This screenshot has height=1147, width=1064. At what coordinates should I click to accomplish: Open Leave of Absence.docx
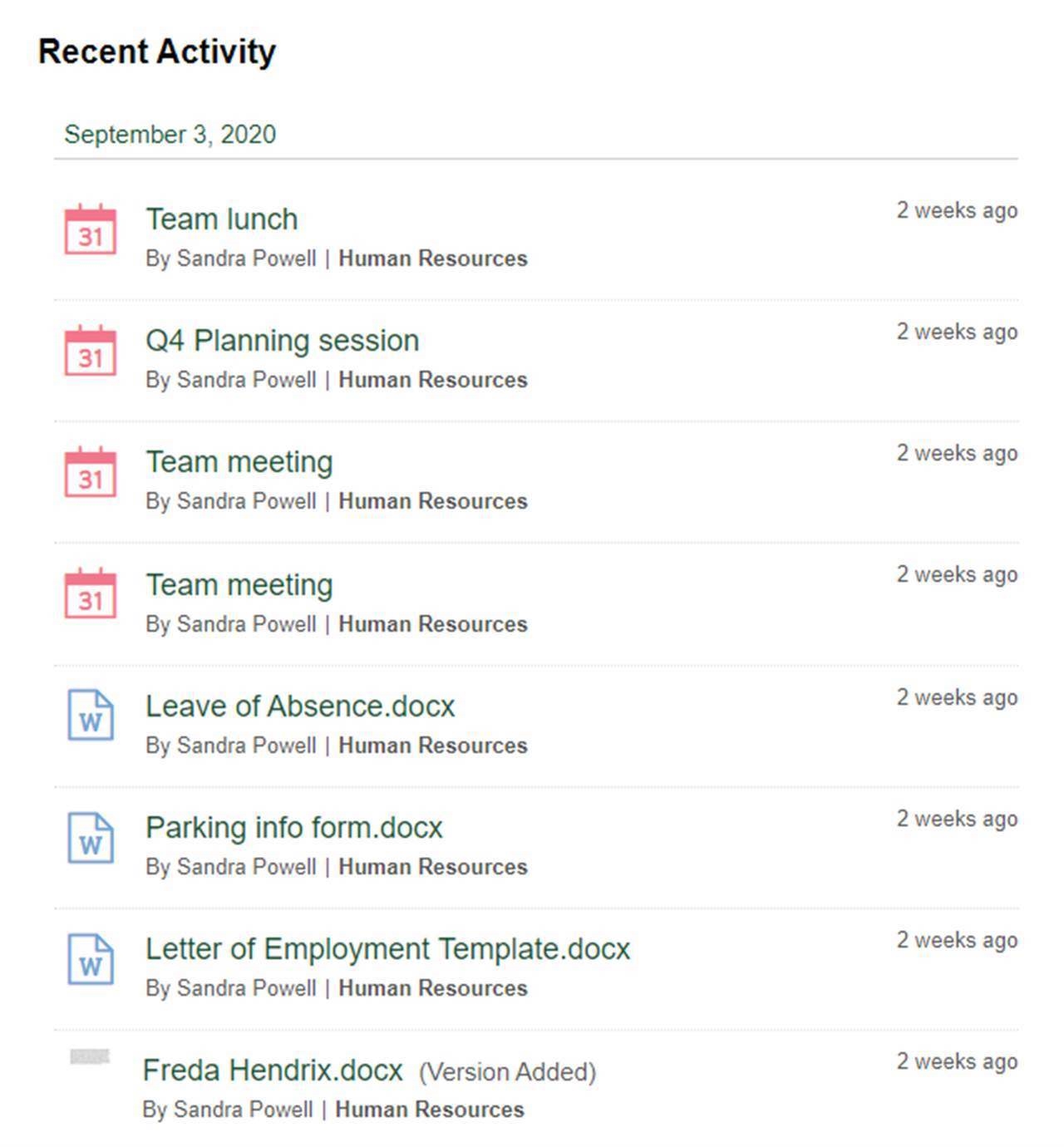click(300, 706)
